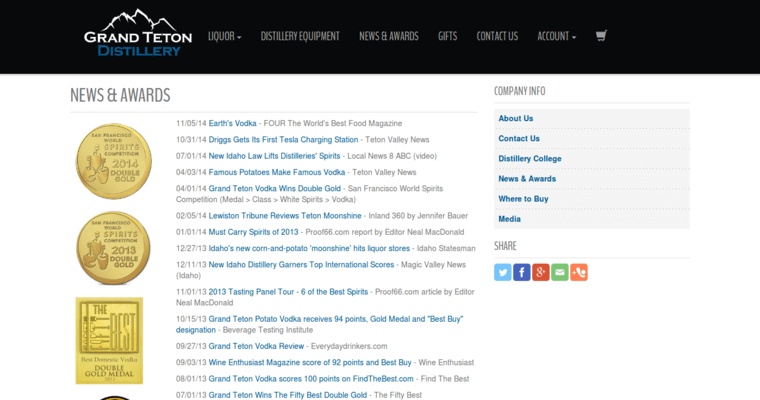Image resolution: width=760 pixels, height=400 pixels.
Task: Open Contact Us in top navigation
Action: tap(497, 36)
